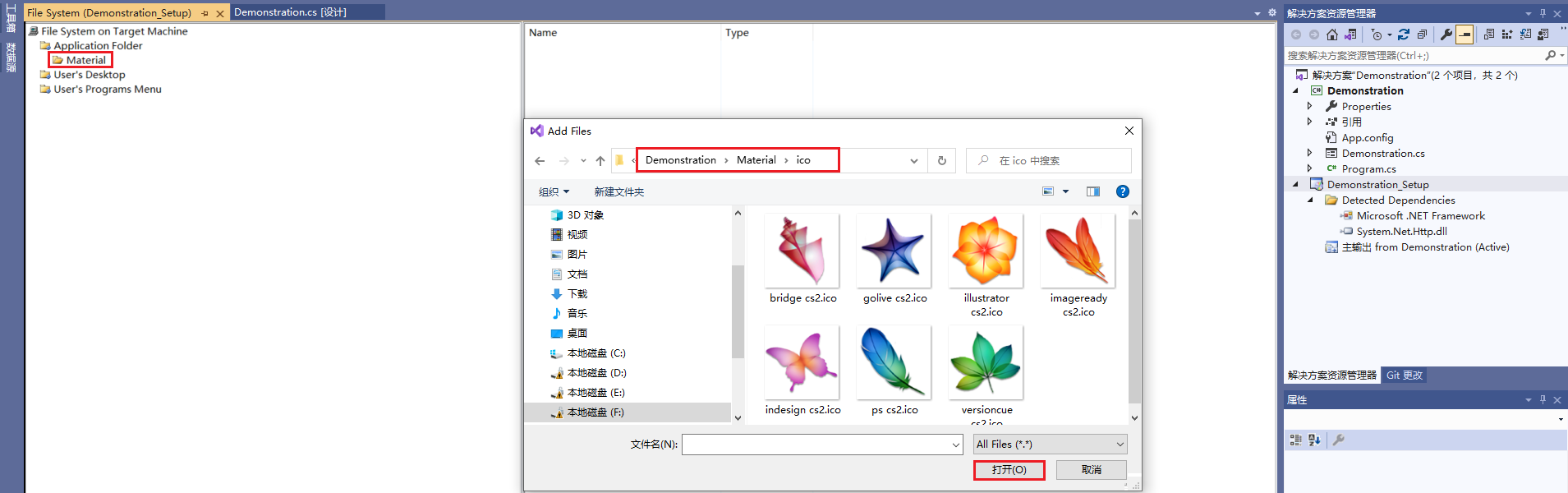
Task: Open properties wrench in Solution Explorer toolbar
Action: (1446, 35)
